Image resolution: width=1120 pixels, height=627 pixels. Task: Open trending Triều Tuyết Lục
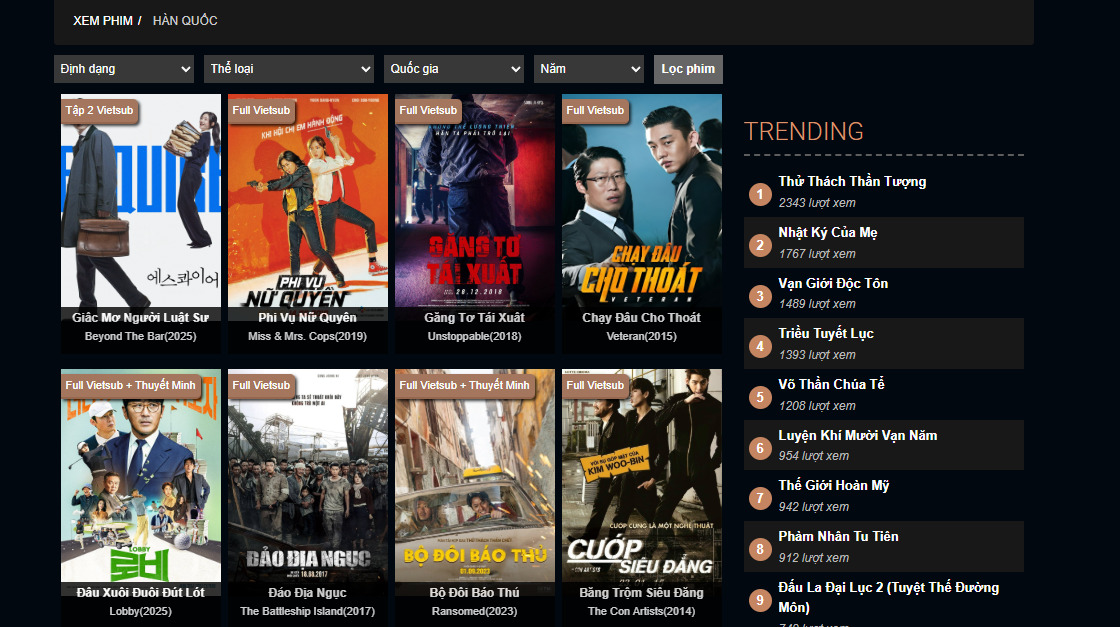coord(826,333)
